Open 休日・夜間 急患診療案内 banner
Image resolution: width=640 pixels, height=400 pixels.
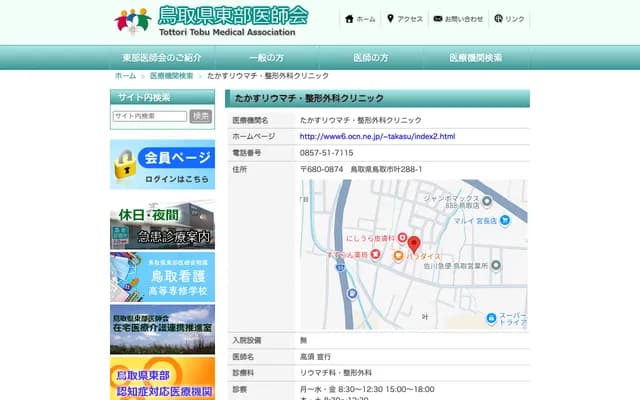pos(162,225)
